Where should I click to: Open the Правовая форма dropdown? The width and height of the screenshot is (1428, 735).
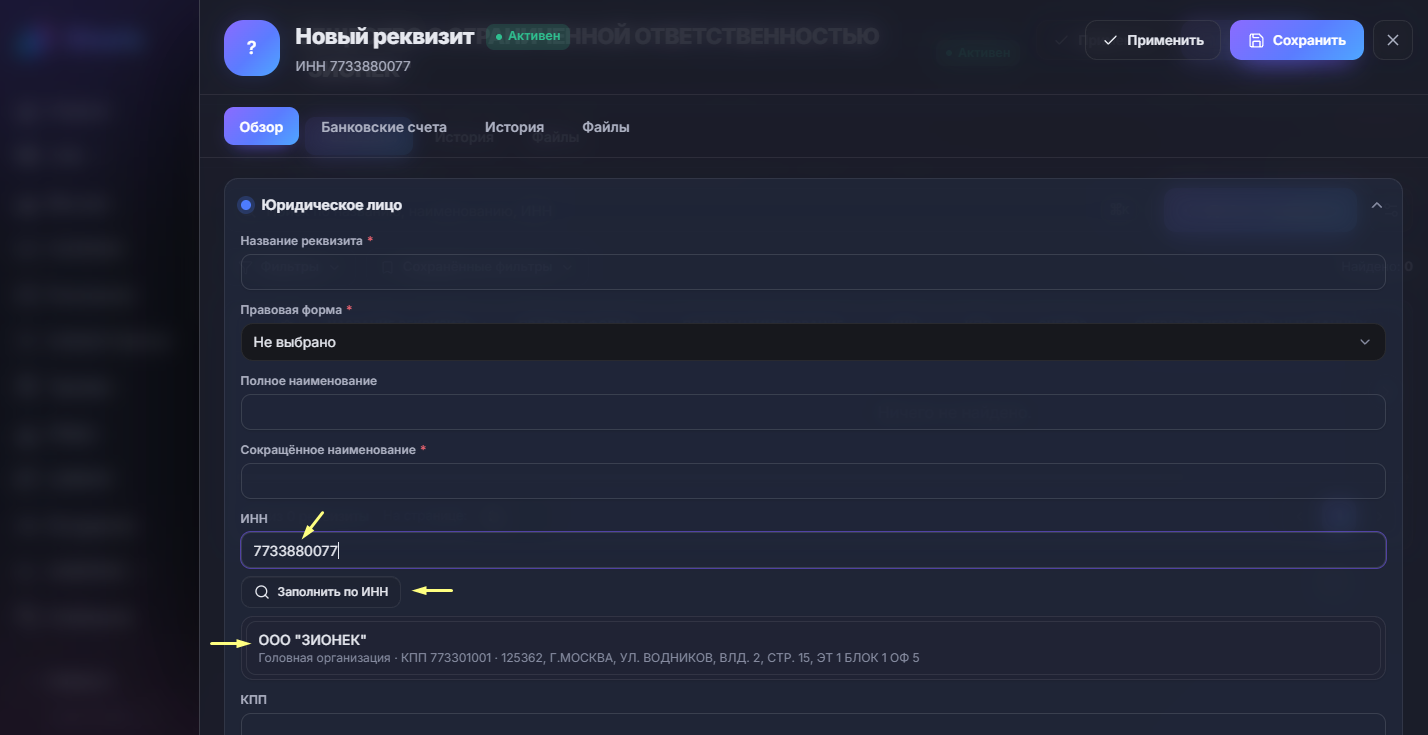click(813, 342)
